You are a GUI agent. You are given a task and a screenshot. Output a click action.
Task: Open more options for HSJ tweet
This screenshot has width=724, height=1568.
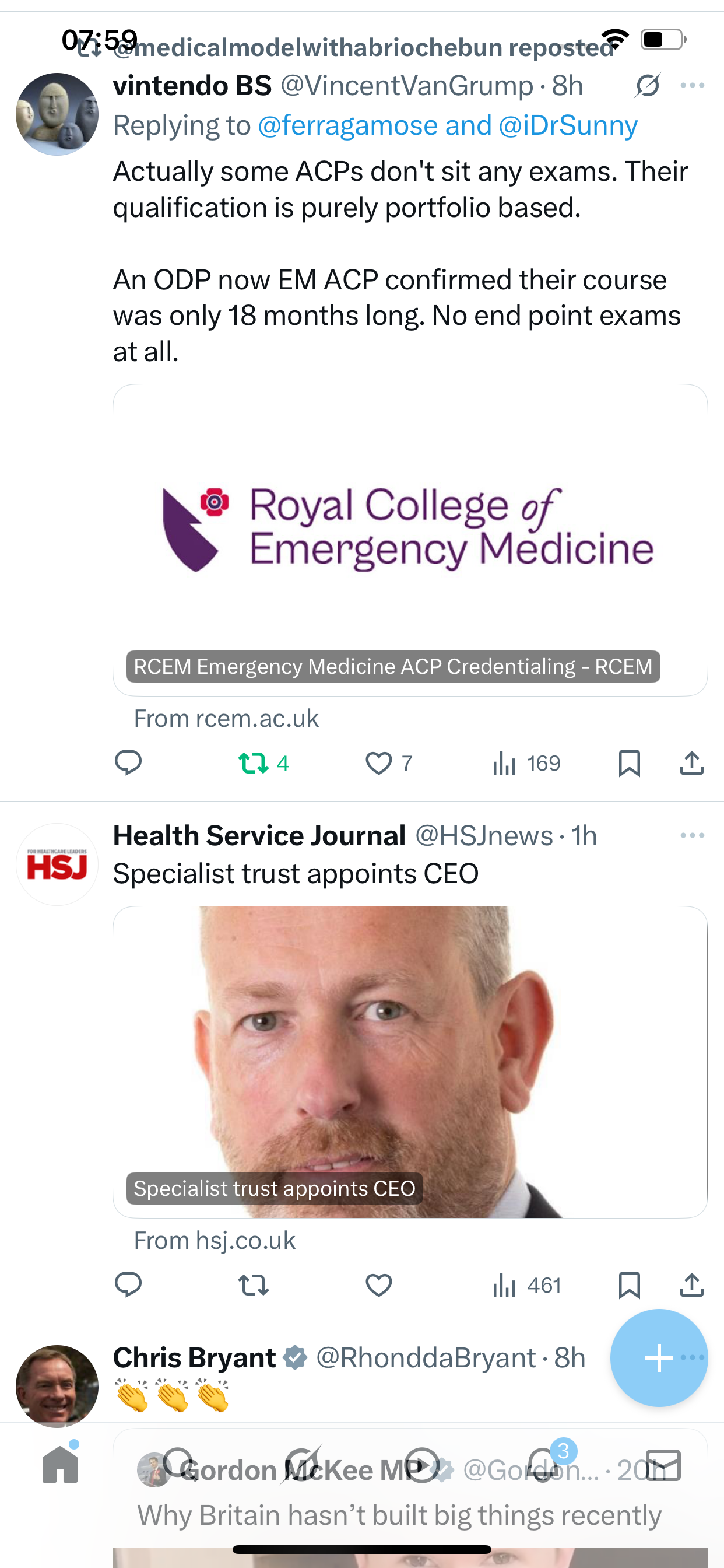693,835
